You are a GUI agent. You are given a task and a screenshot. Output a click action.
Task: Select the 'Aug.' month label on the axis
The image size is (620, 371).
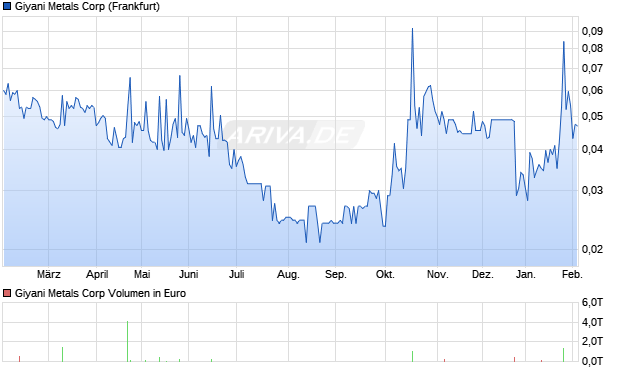288,274
